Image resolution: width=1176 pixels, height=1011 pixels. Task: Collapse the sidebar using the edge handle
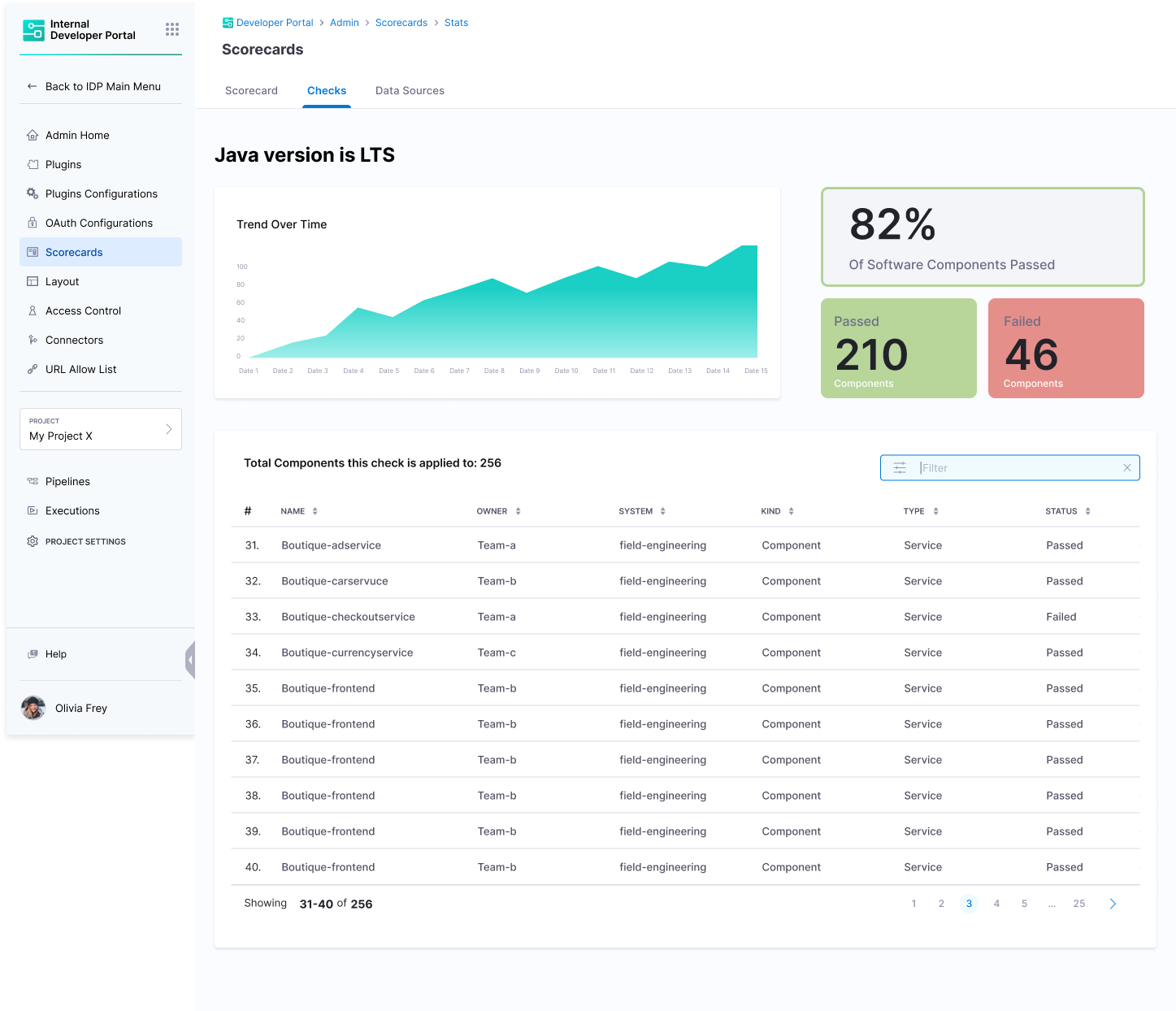[190, 660]
